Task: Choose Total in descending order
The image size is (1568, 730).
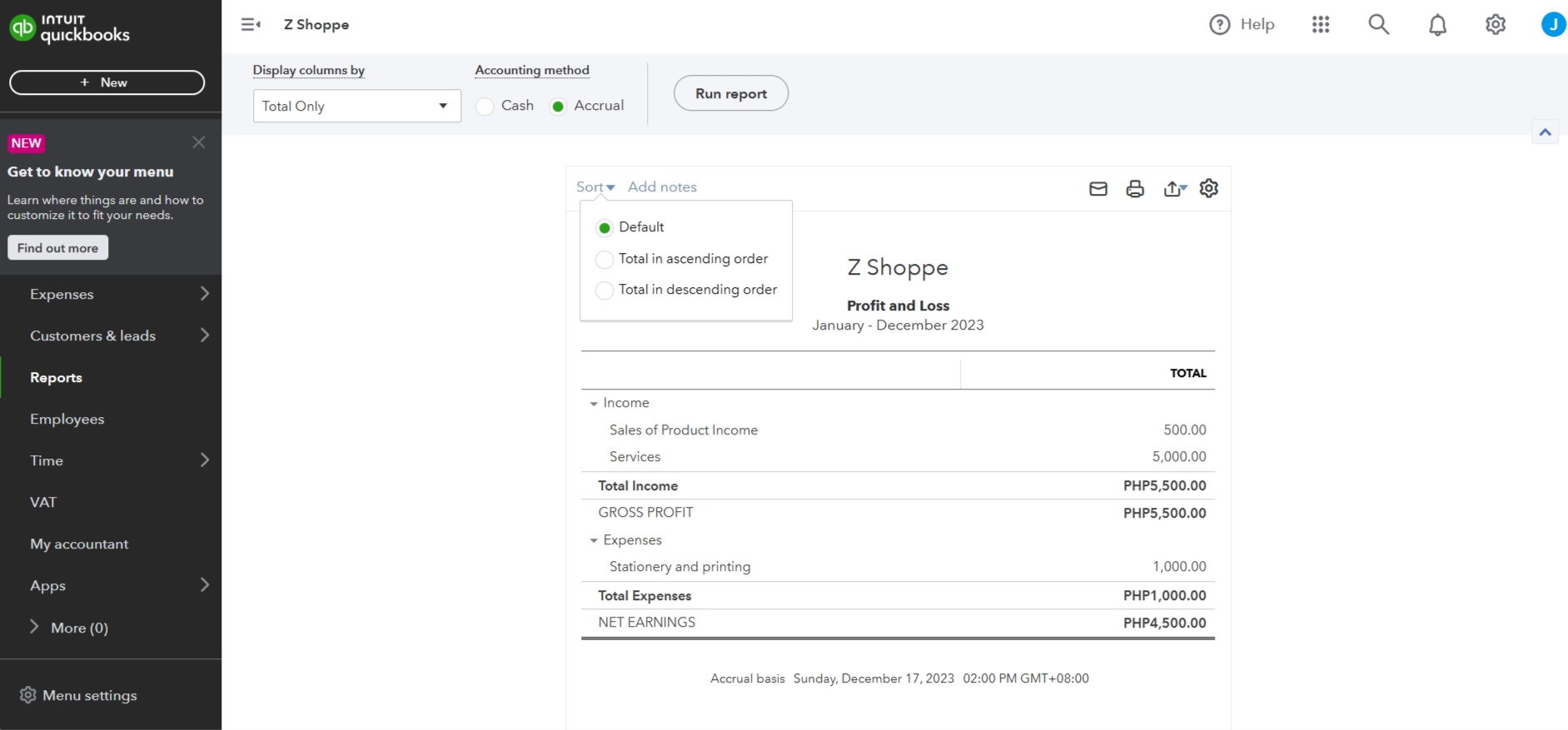Action: (x=605, y=291)
